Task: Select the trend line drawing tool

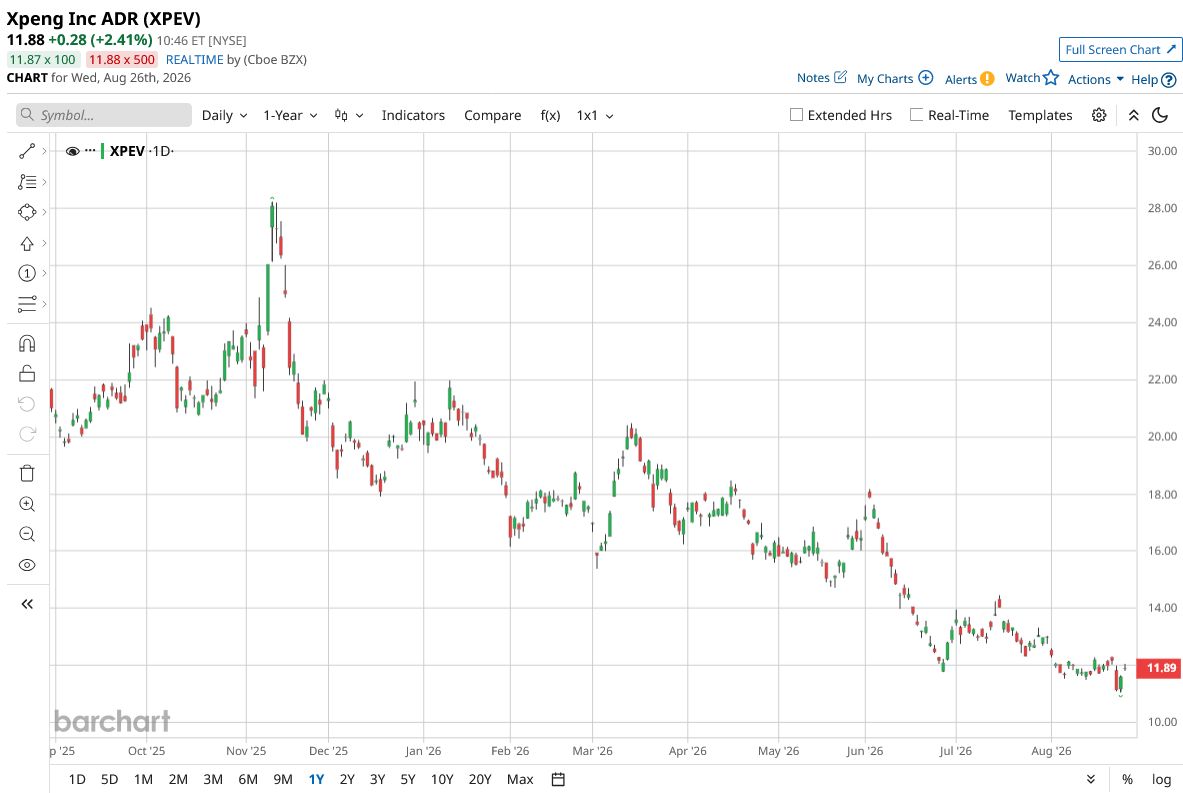Action: click(27, 151)
